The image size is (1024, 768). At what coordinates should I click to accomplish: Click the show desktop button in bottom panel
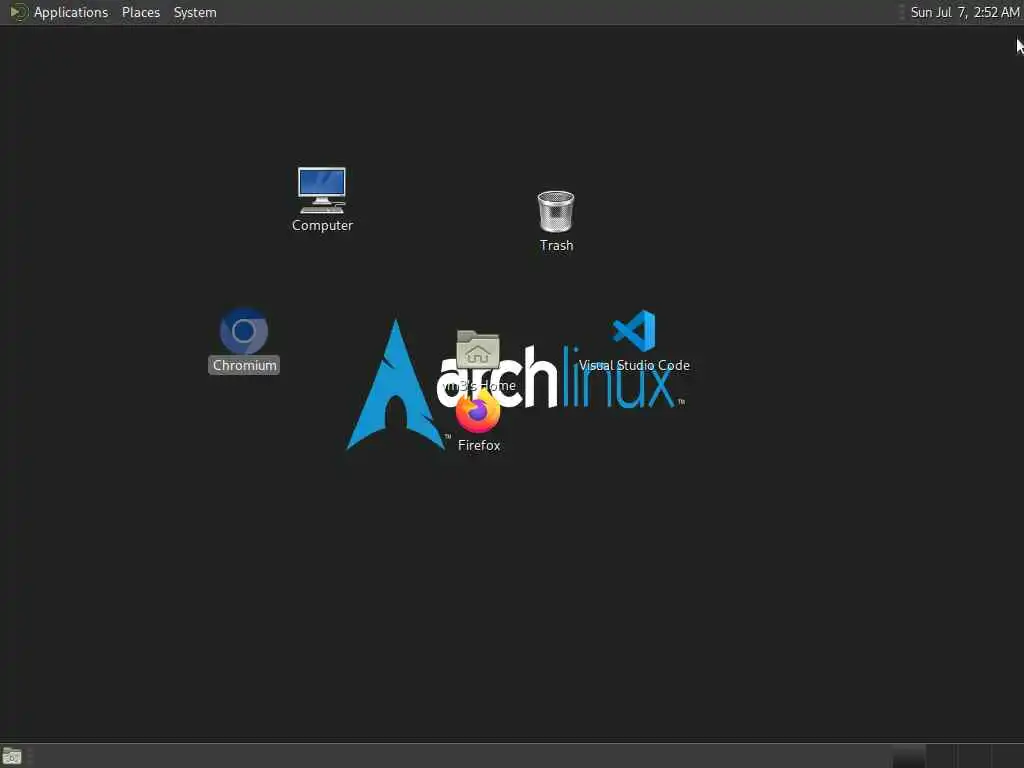click(x=12, y=756)
